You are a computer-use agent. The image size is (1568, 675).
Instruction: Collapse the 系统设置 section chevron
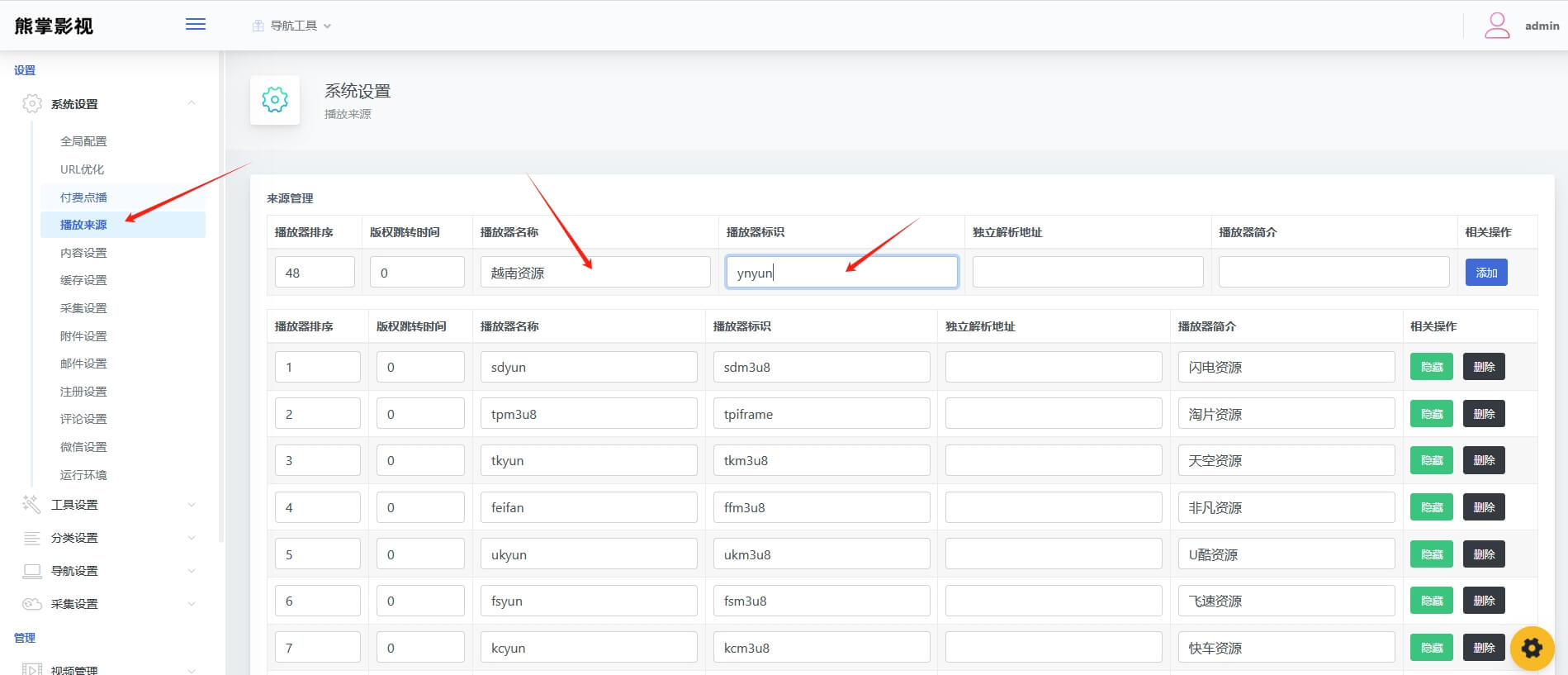[x=192, y=103]
